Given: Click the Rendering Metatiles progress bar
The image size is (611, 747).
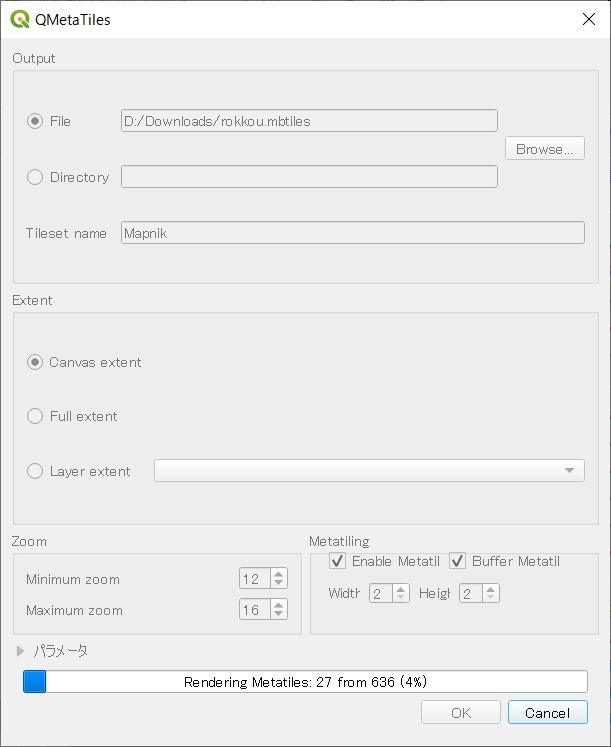Looking at the screenshot, I should tap(305, 682).
